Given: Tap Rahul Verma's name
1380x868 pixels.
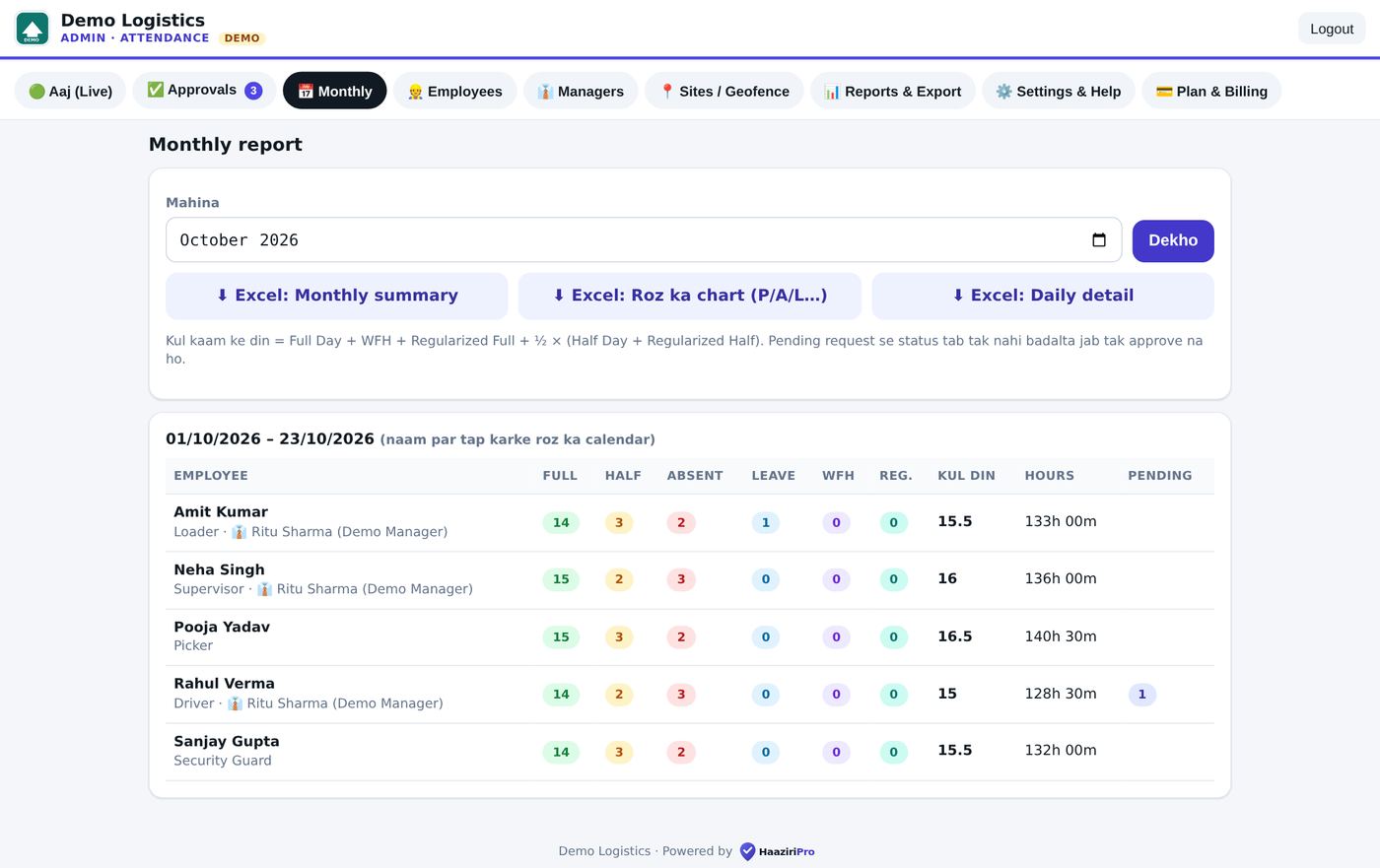Looking at the screenshot, I should [224, 684].
